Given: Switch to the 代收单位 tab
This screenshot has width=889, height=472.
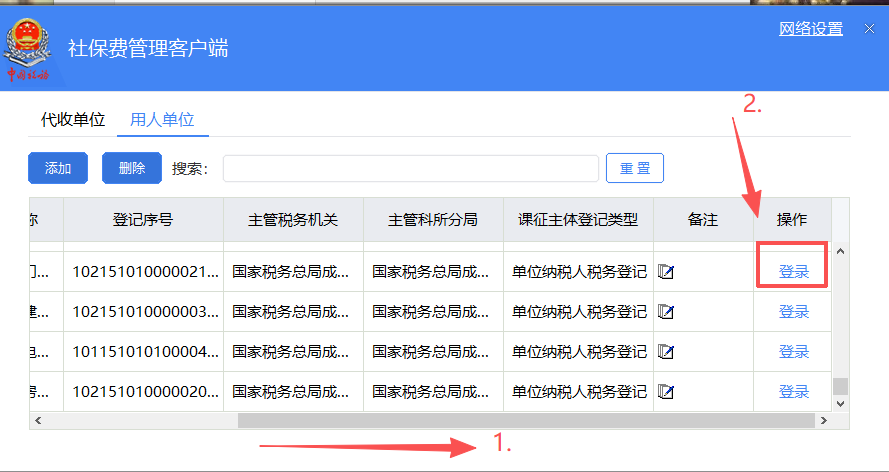Looking at the screenshot, I should click(x=72, y=120).
